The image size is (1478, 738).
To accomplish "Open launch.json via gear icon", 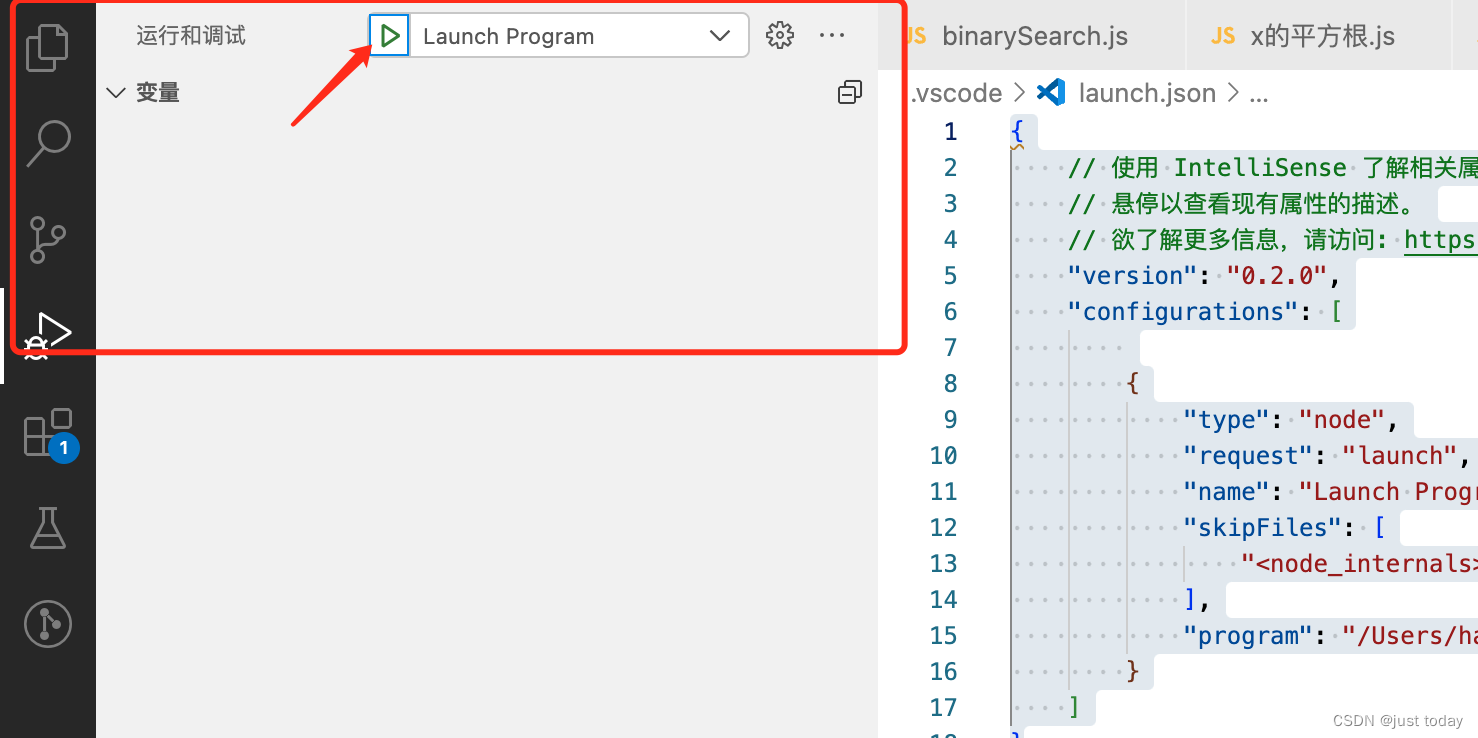I will [x=779, y=36].
